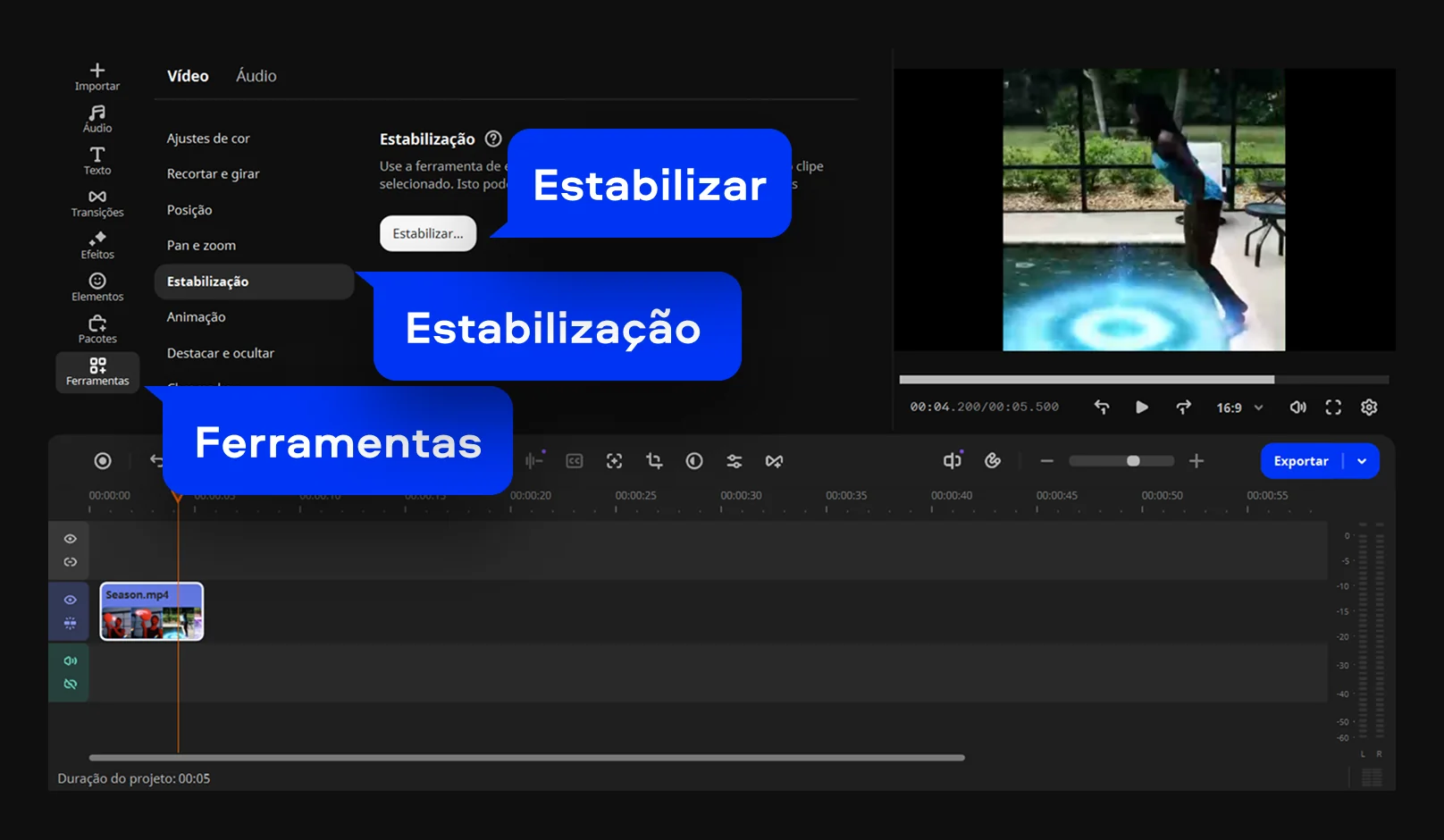Hide the video track with eye icon
The image size is (1444, 840).
click(70, 600)
